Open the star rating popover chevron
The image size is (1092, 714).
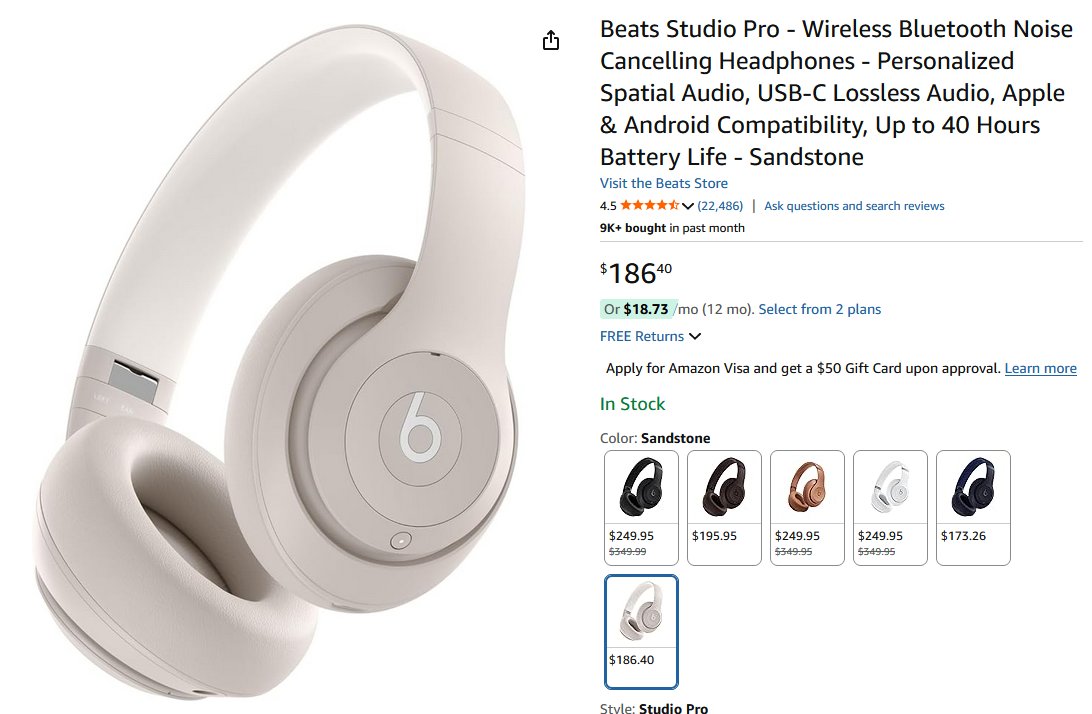(x=688, y=206)
